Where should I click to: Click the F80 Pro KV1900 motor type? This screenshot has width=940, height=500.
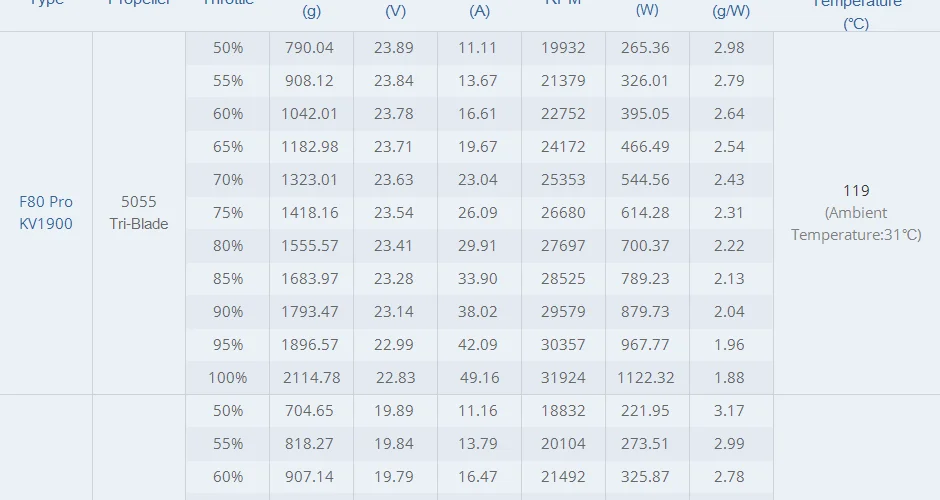(x=46, y=212)
